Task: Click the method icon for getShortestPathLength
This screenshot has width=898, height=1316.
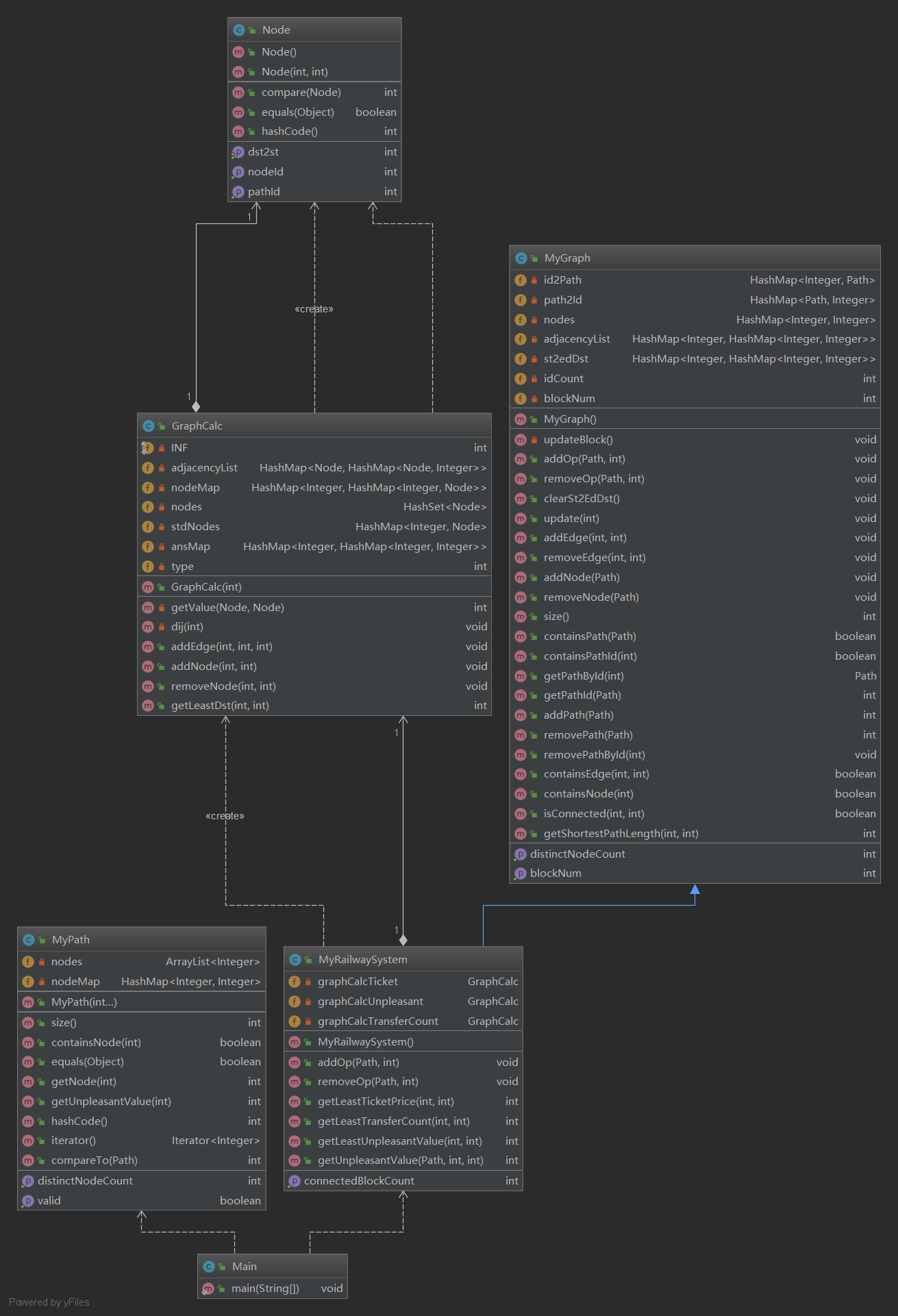Action: 520,834
